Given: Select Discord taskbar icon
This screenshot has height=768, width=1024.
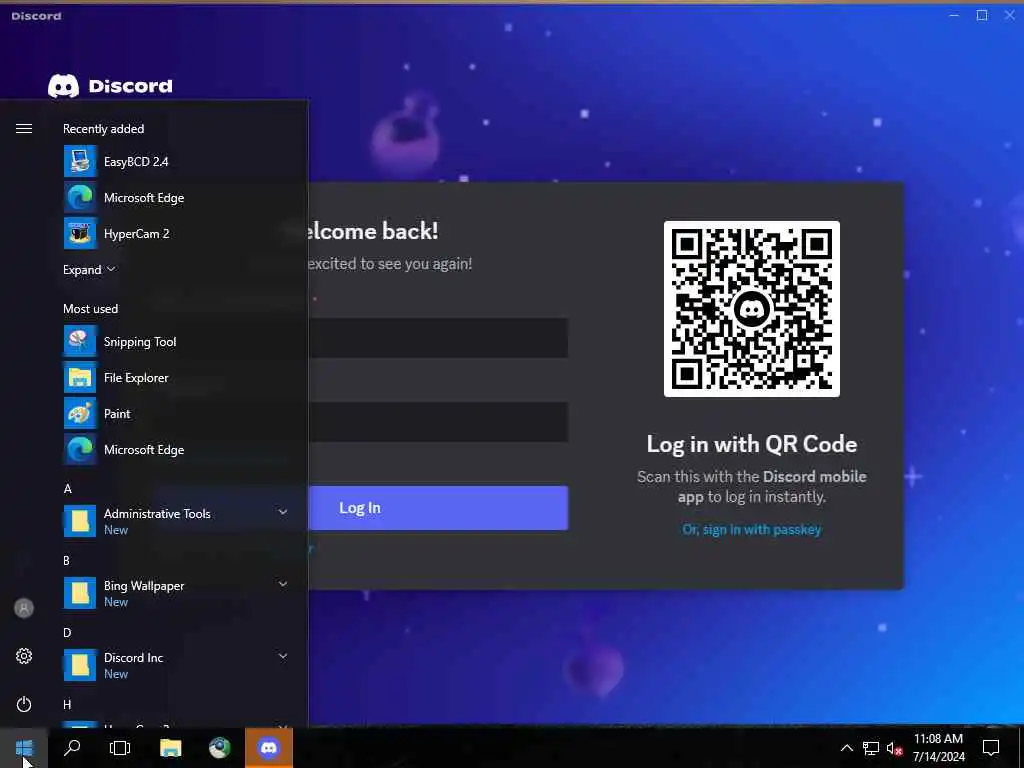Looking at the screenshot, I should [268, 747].
